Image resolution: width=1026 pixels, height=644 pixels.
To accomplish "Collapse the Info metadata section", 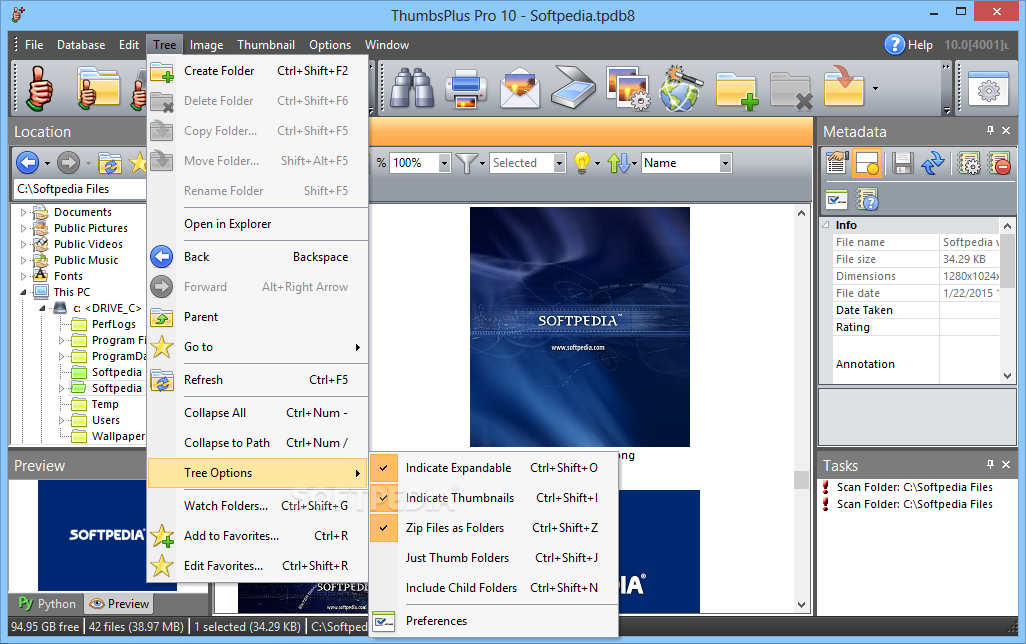I will click(826, 224).
